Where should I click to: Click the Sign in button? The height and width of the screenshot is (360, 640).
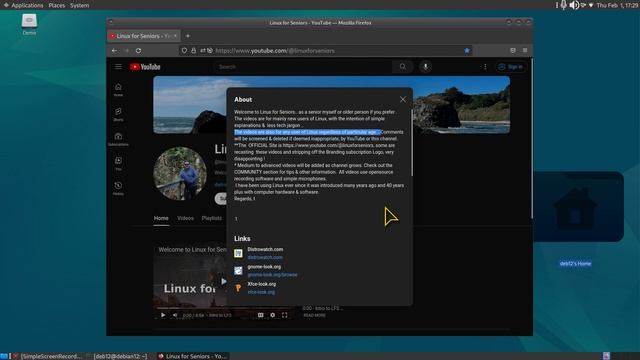[511, 67]
